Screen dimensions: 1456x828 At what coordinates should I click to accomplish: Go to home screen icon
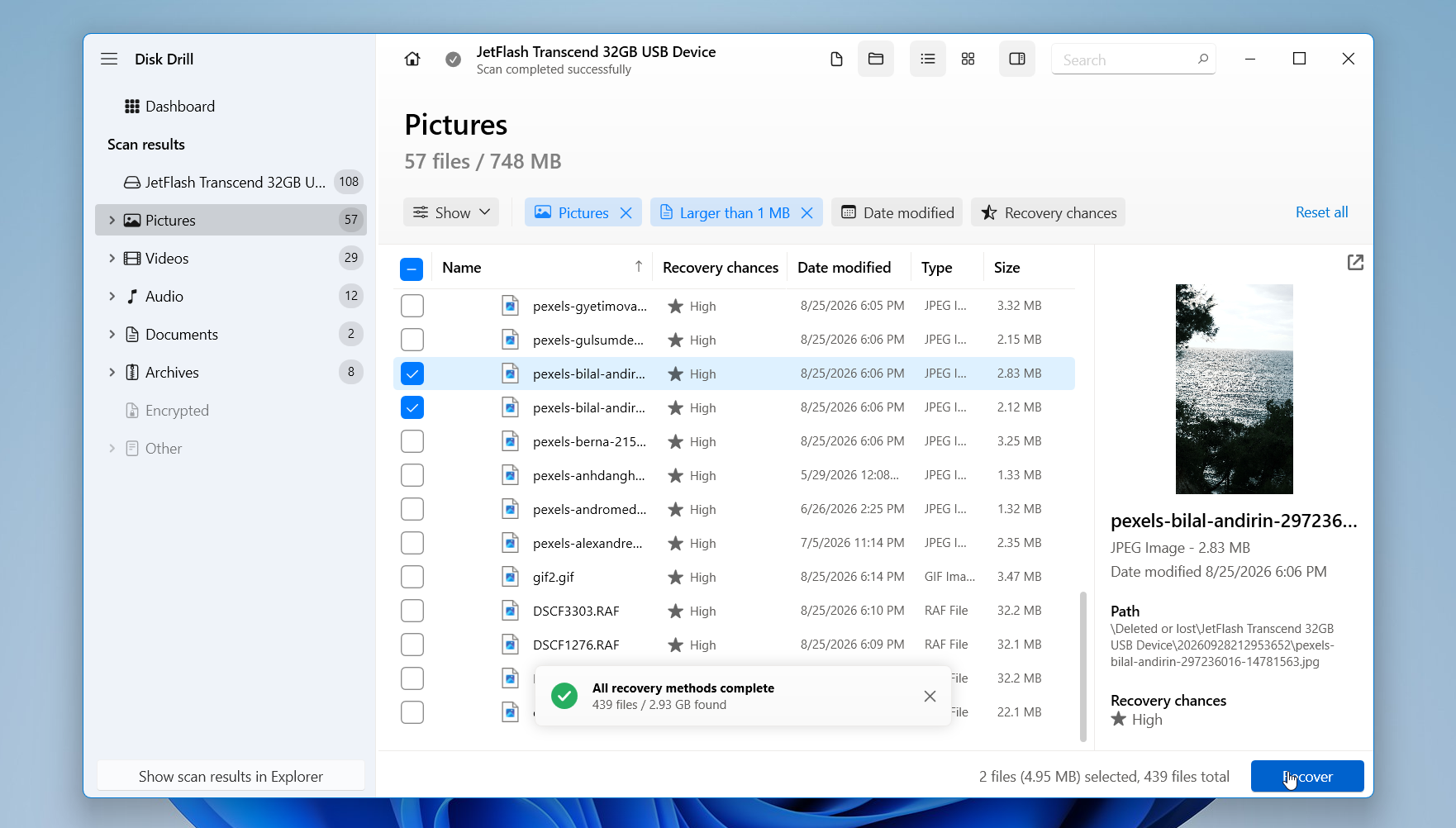tap(412, 59)
